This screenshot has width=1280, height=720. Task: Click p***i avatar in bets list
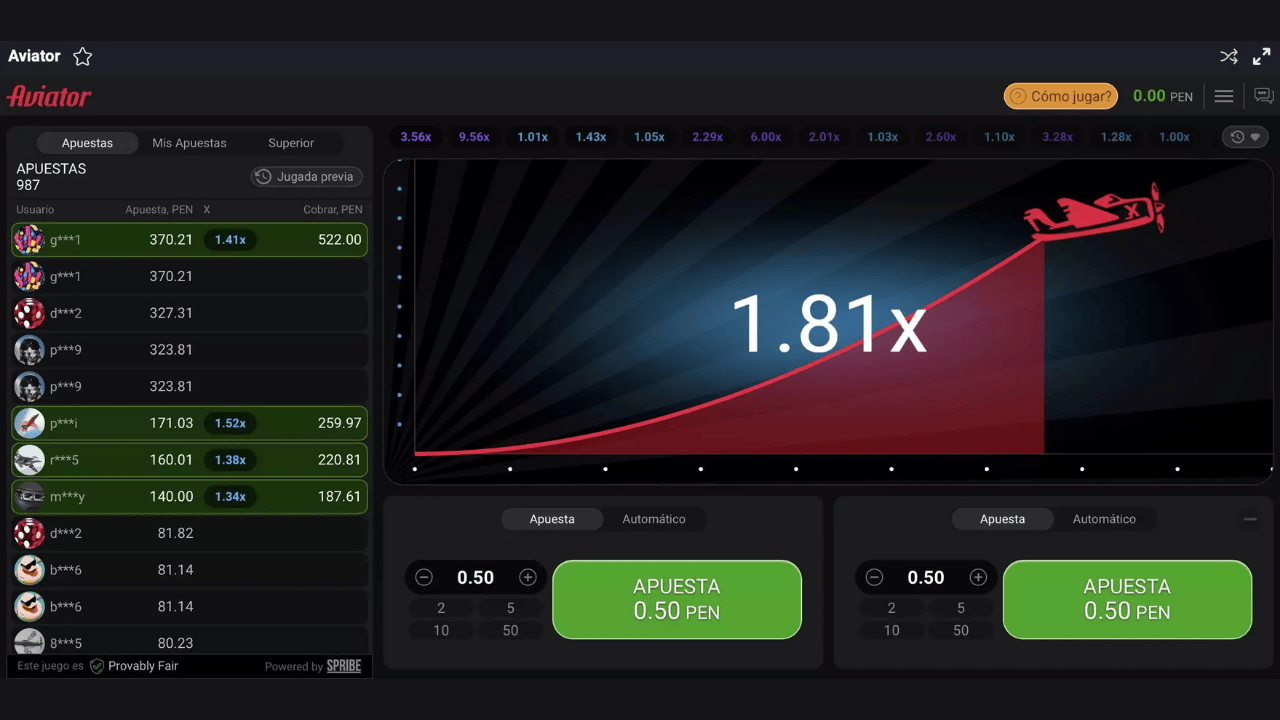(29, 423)
